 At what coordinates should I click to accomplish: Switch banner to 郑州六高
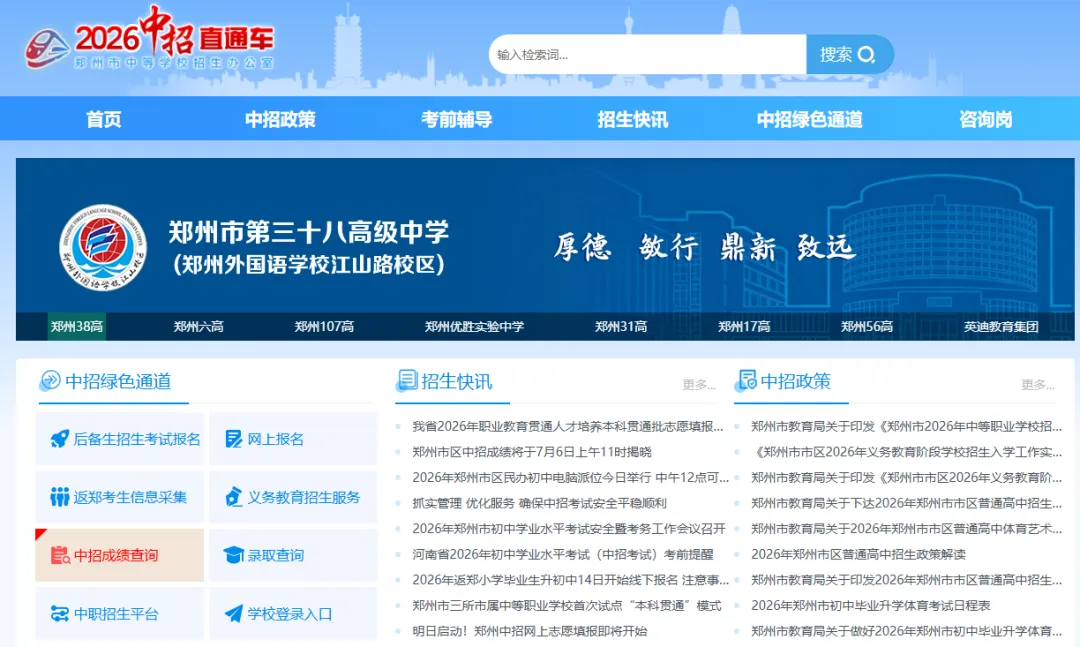(198, 327)
